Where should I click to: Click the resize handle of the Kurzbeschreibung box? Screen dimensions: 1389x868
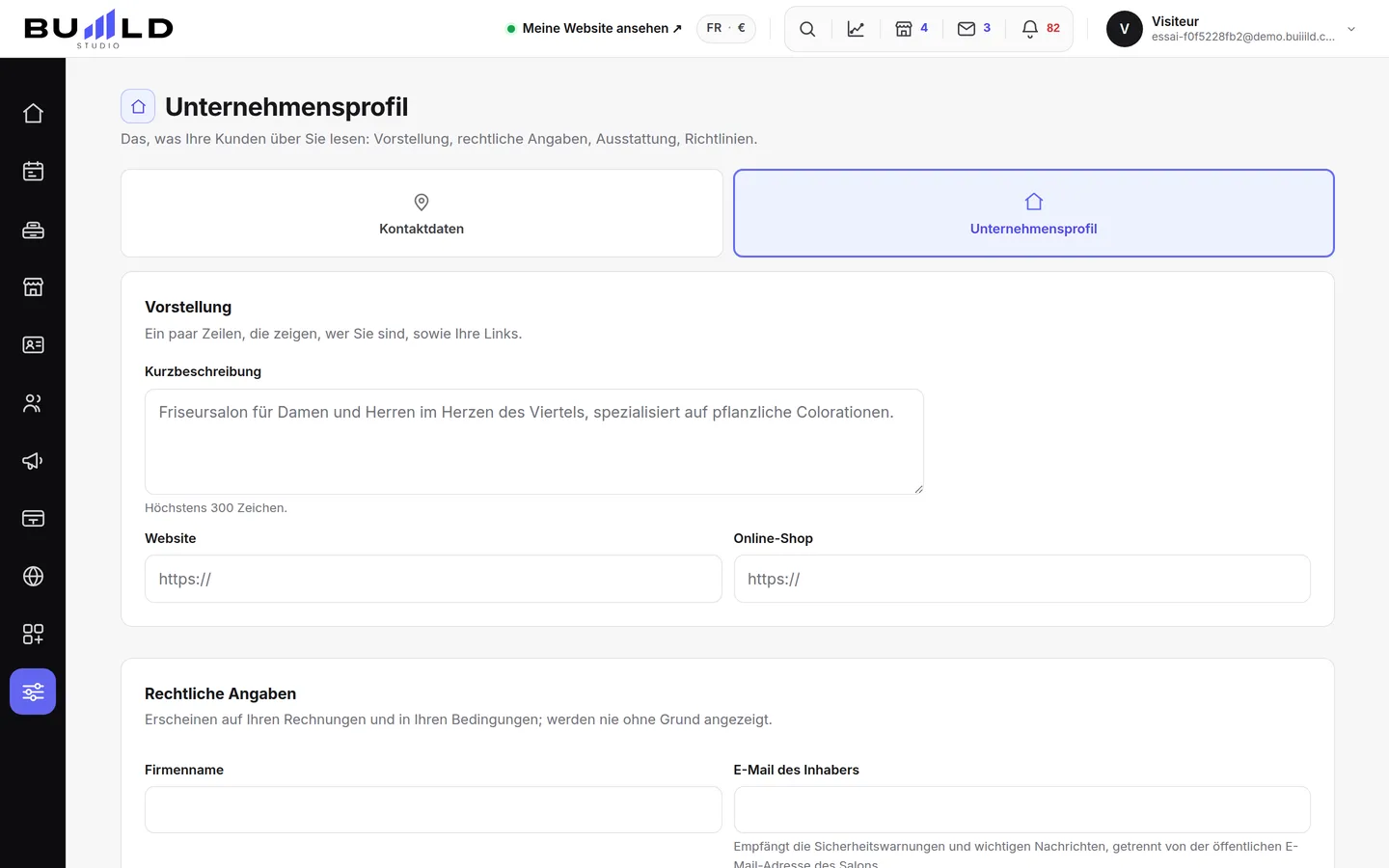point(918,489)
